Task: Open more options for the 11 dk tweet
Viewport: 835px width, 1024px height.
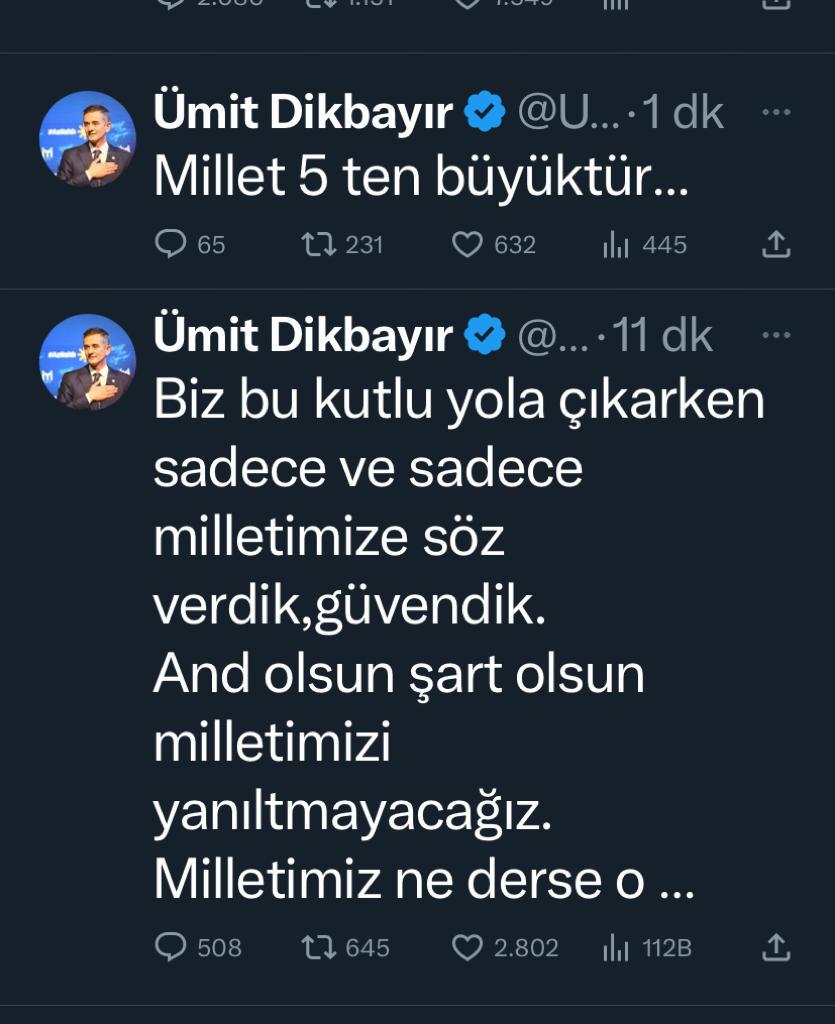Action: pyautogui.click(x=776, y=335)
